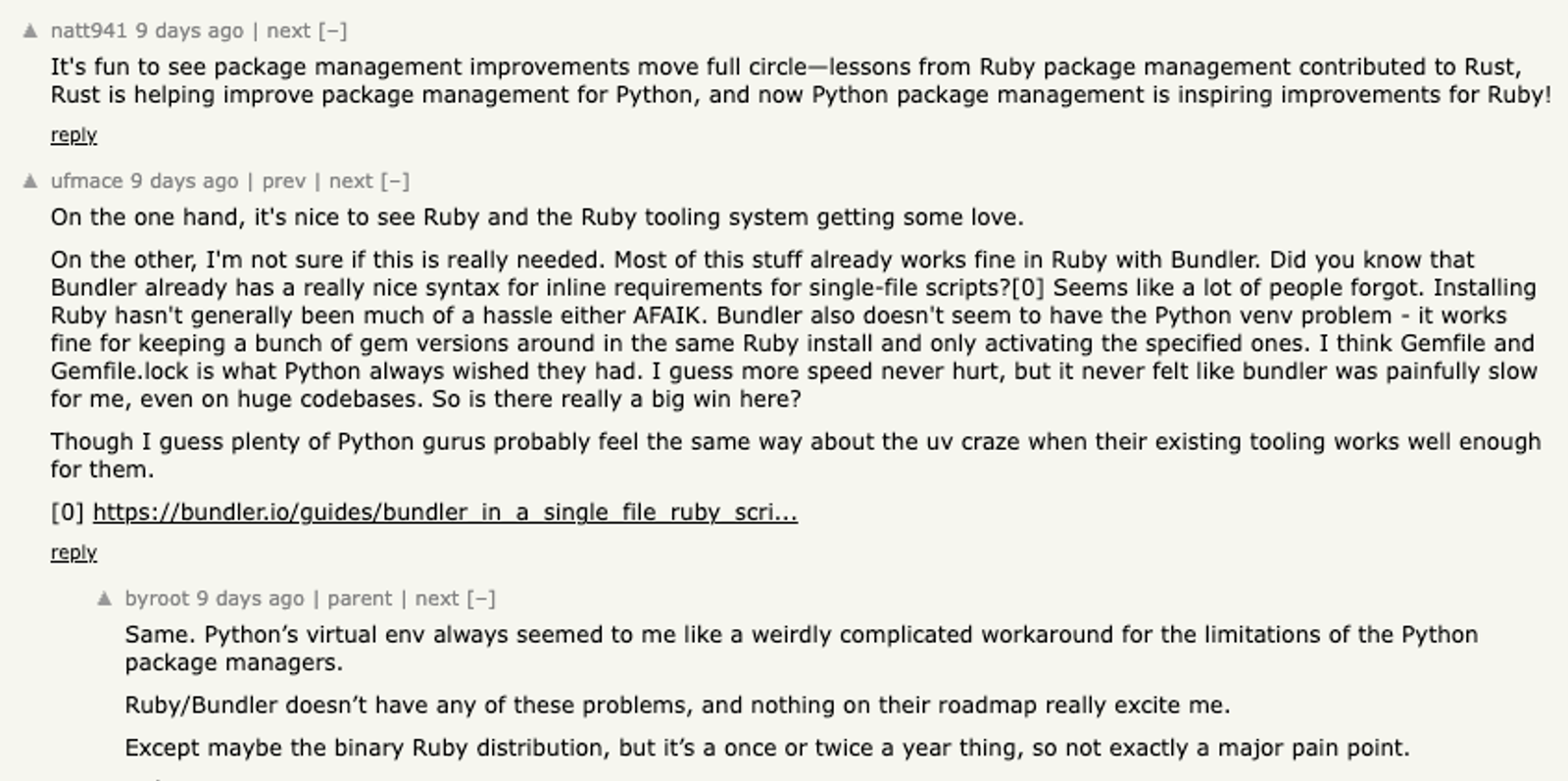
Task: Reply to ufmace's comment
Action: [73, 552]
